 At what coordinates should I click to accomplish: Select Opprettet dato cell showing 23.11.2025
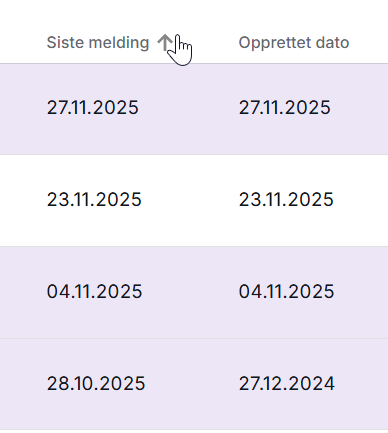click(x=286, y=200)
